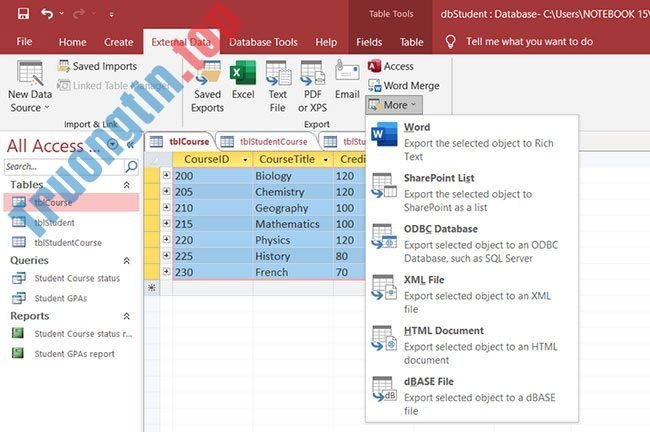
Task: Switch to tblCourse document tab
Action: [x=180, y=142]
